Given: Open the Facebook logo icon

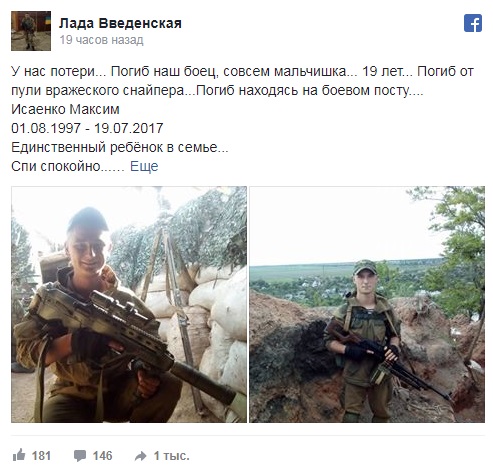Looking at the screenshot, I should click(x=473, y=23).
